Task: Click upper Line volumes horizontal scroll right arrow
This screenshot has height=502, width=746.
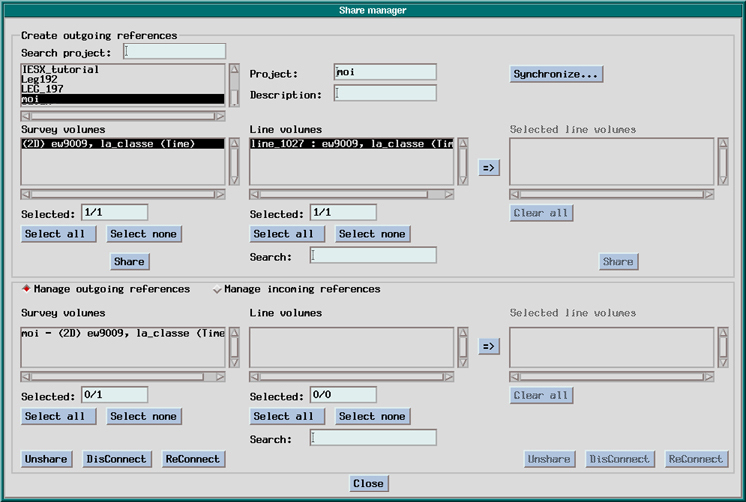Action: point(449,194)
